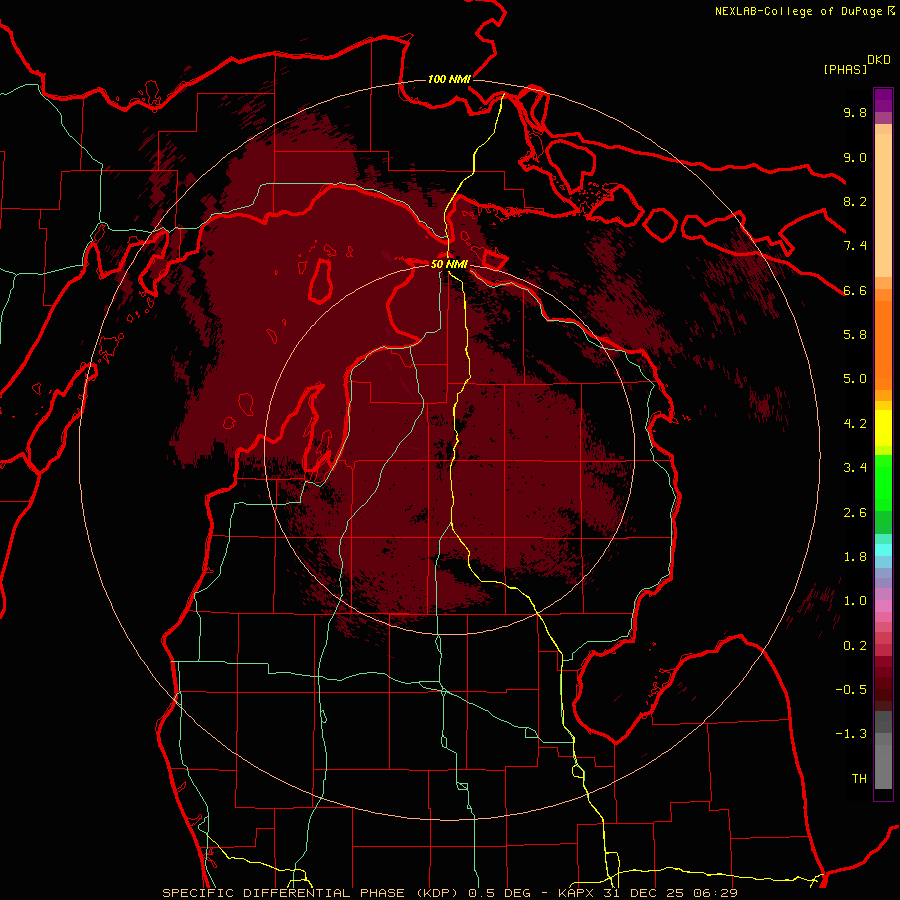Click the bright green swatch beside 3.4
This screenshot has width=900, height=900.
click(883, 481)
